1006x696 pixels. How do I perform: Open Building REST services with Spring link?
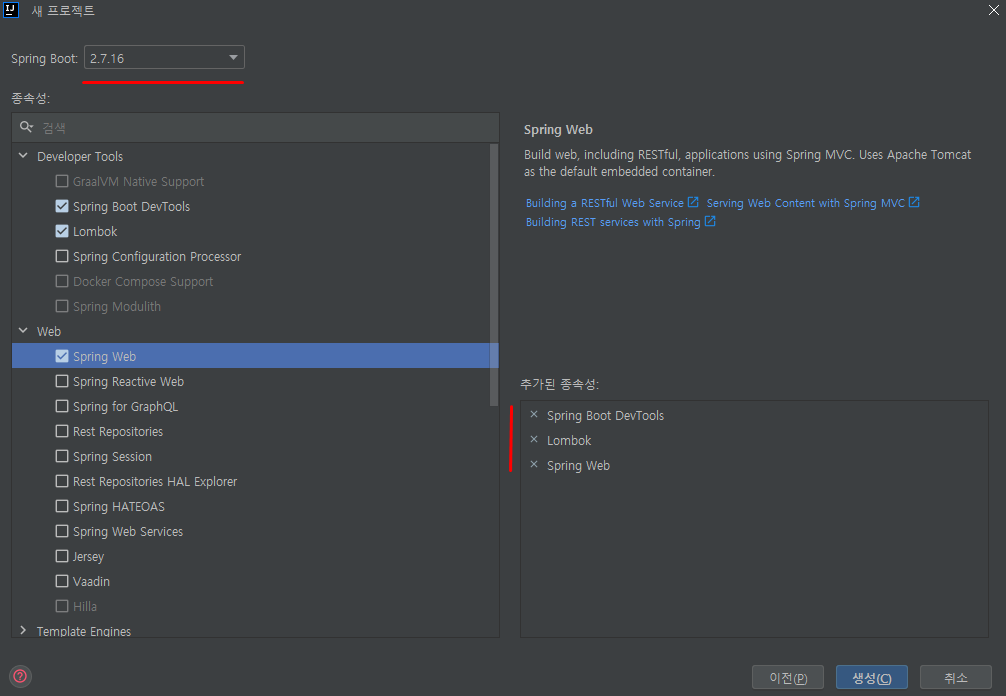click(x=613, y=222)
